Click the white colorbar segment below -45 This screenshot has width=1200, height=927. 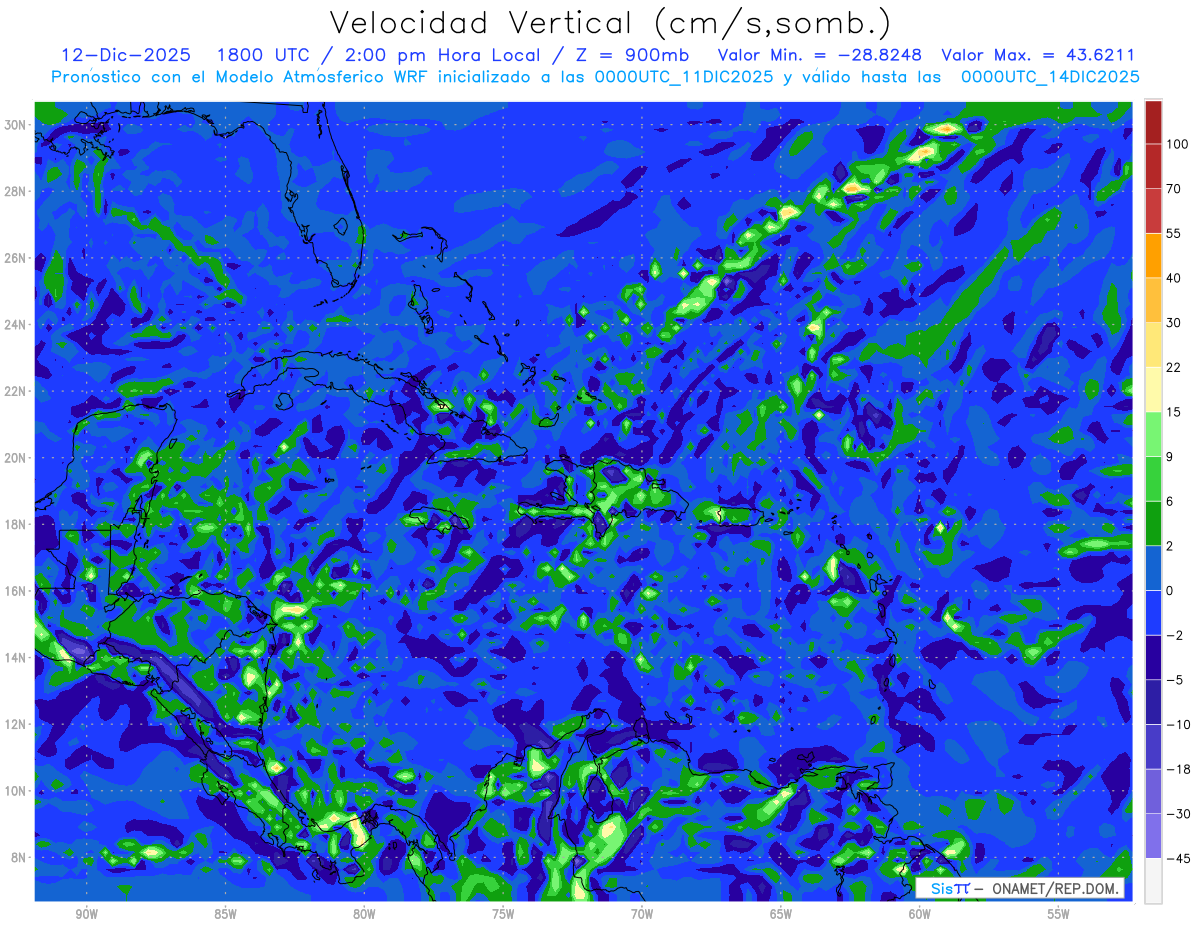pos(1153,880)
